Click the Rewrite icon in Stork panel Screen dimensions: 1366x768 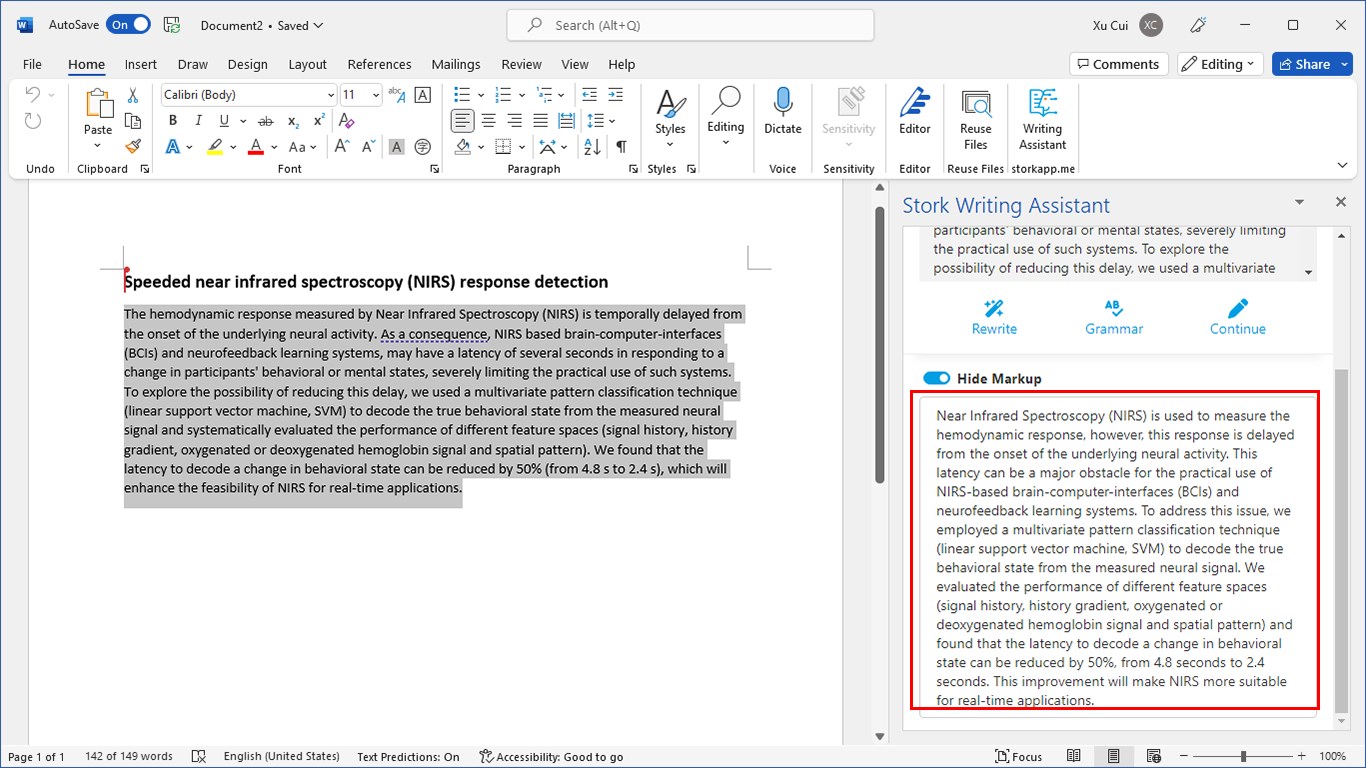tap(994, 316)
